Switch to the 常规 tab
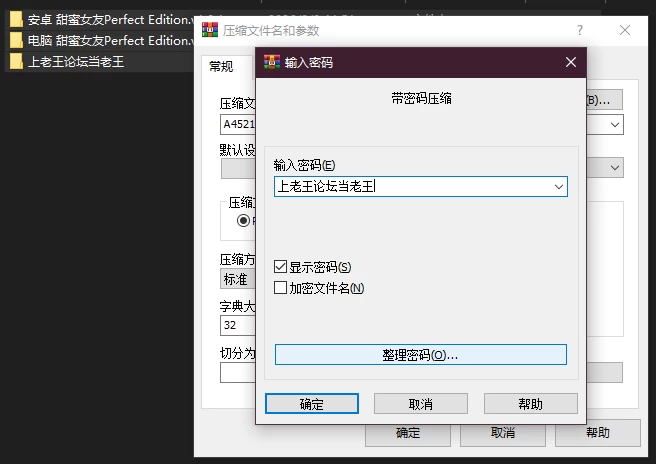Image resolution: width=656 pixels, height=464 pixels. pos(221,67)
